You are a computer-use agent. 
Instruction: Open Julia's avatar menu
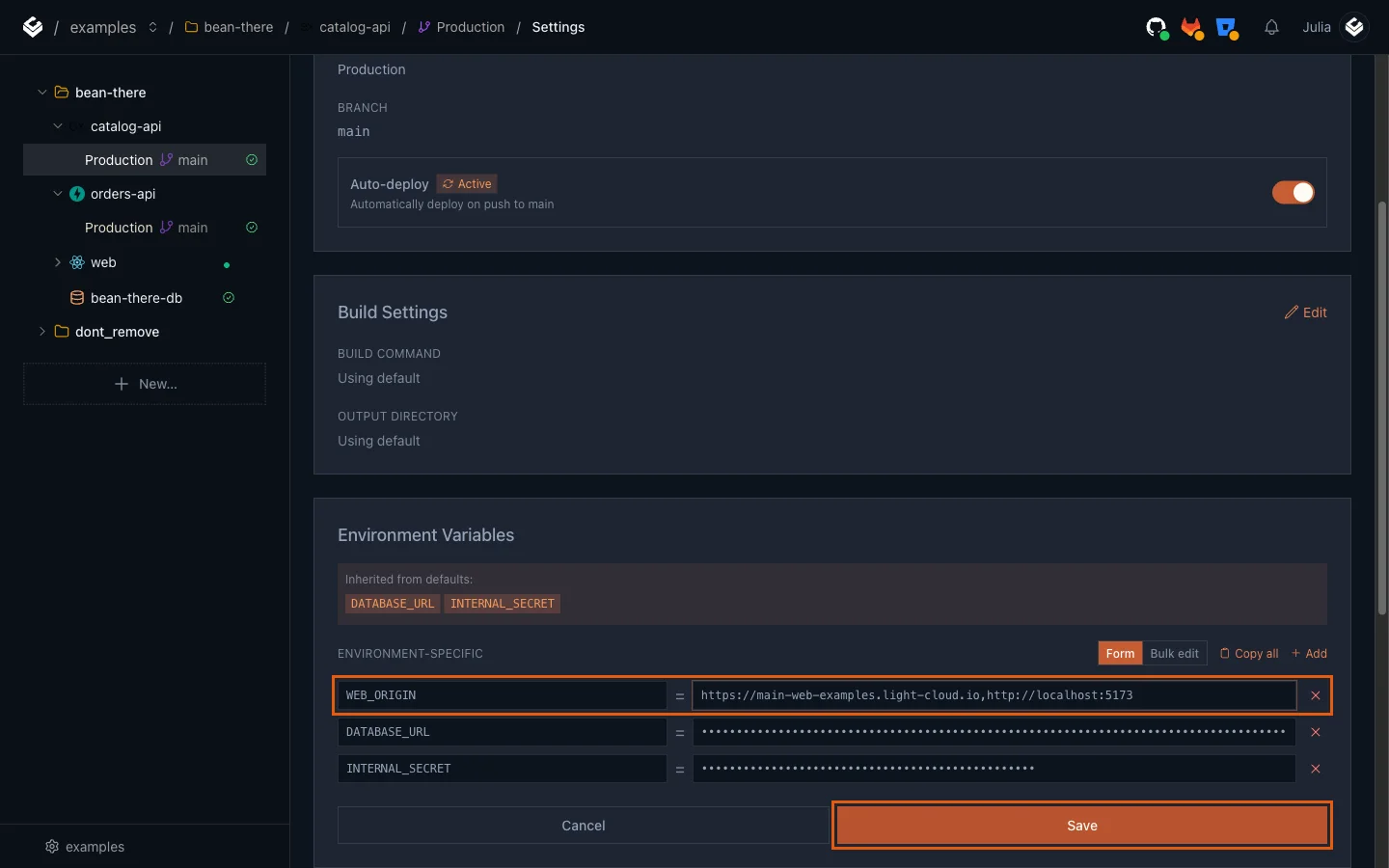[1354, 27]
